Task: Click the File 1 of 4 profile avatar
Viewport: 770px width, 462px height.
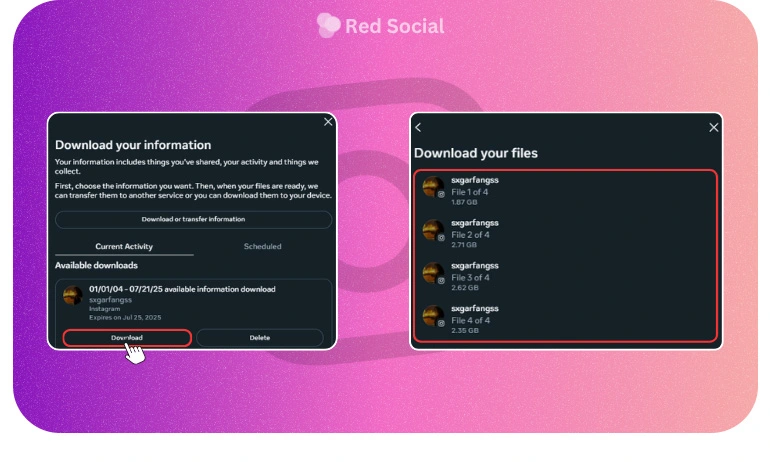Action: tap(432, 187)
